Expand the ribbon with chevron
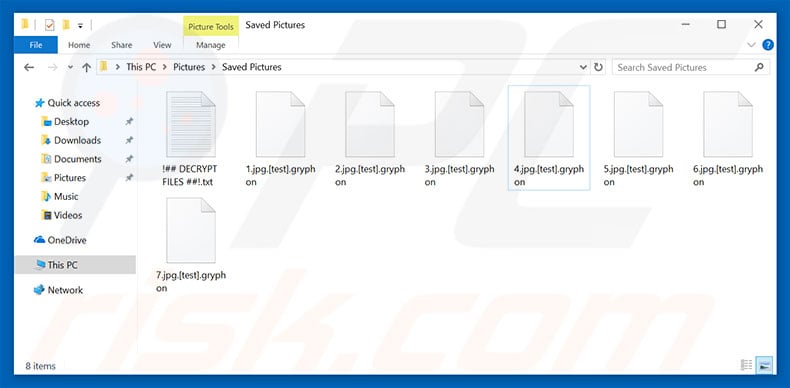Image resolution: width=790 pixels, height=388 pixels. coord(751,45)
